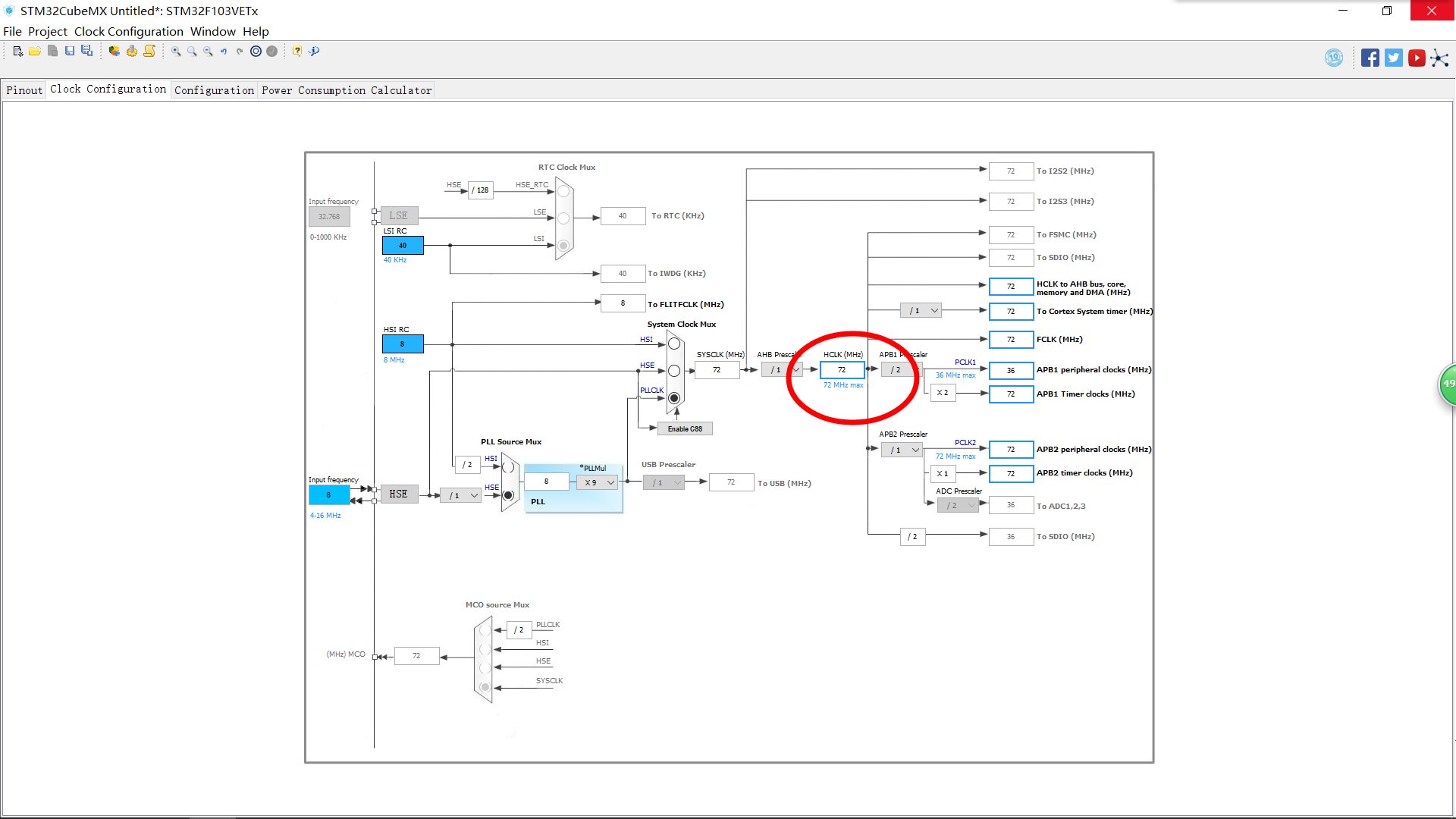Click the Zoom Out magnifier icon
This screenshot has height=819, width=1456.
(x=208, y=51)
